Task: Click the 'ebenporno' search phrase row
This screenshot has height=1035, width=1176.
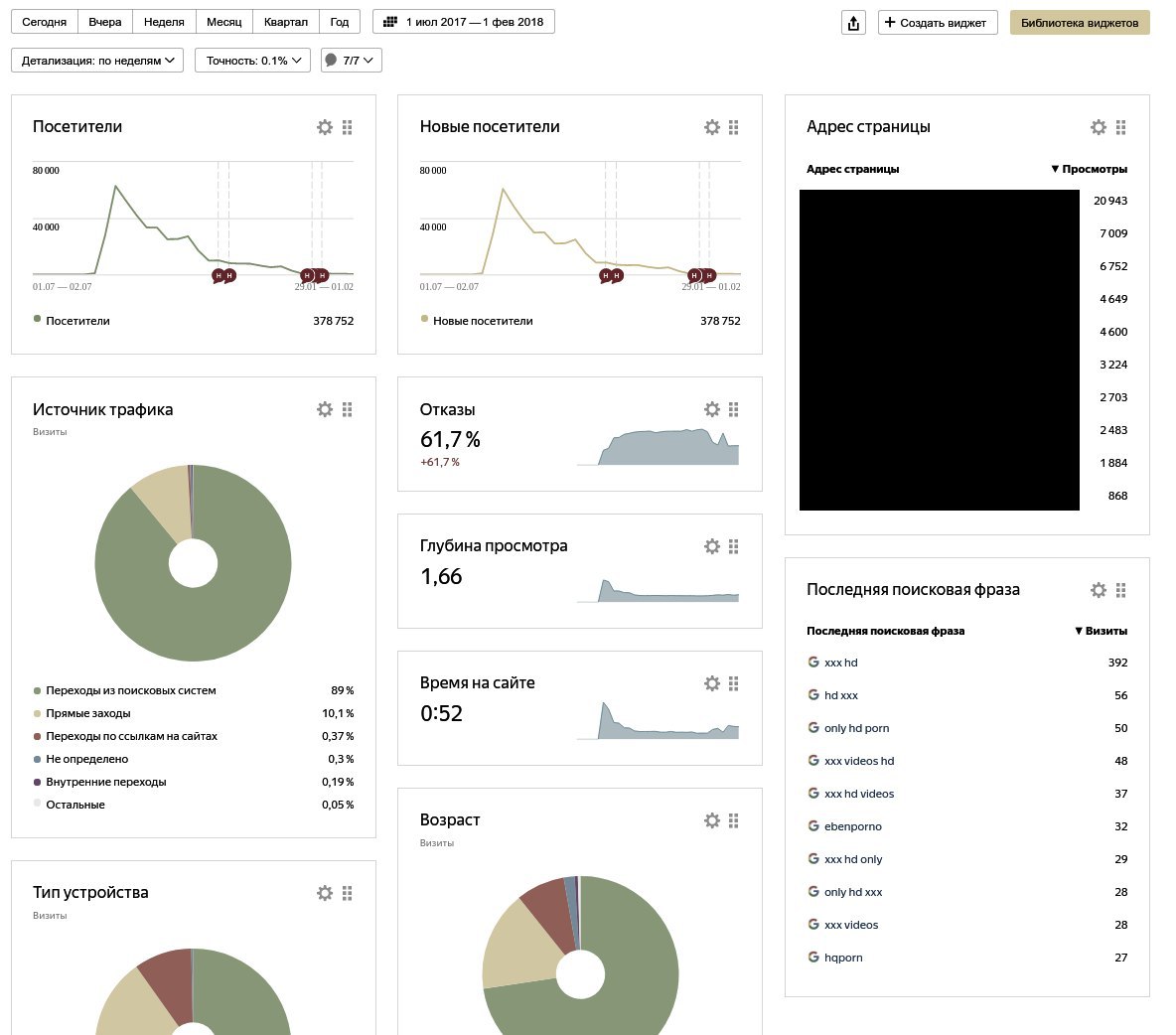Action: point(966,825)
